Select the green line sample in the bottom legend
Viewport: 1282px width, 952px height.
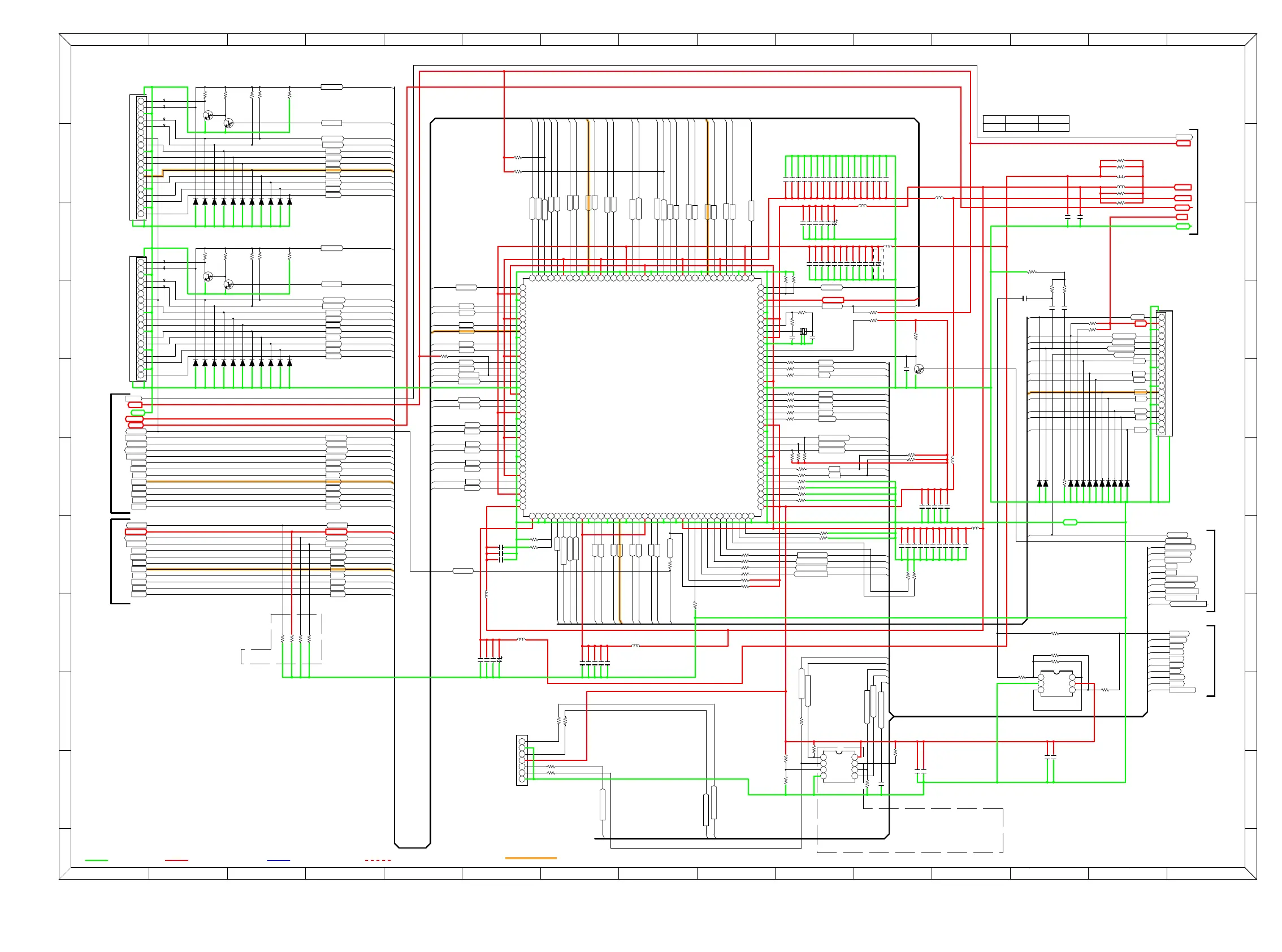coord(96,860)
